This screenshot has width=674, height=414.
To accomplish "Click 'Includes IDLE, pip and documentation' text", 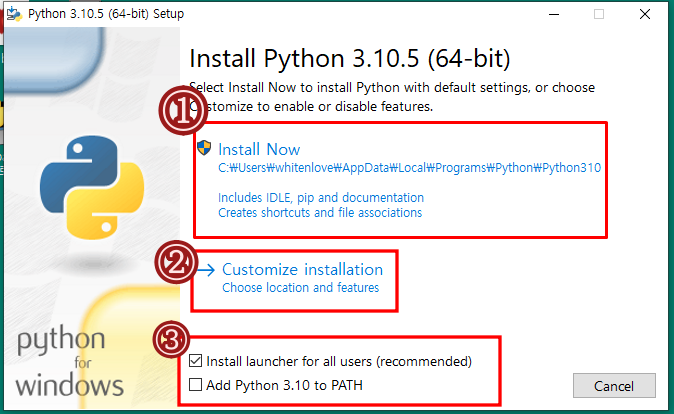I will point(321,198).
